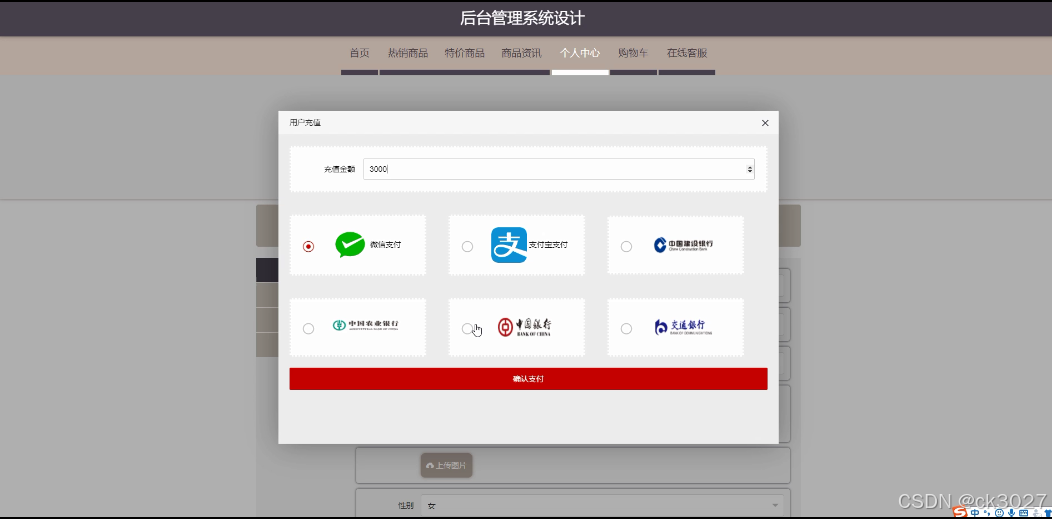Open the 在线客服 nav item
The width and height of the screenshot is (1052, 519).
pos(687,53)
